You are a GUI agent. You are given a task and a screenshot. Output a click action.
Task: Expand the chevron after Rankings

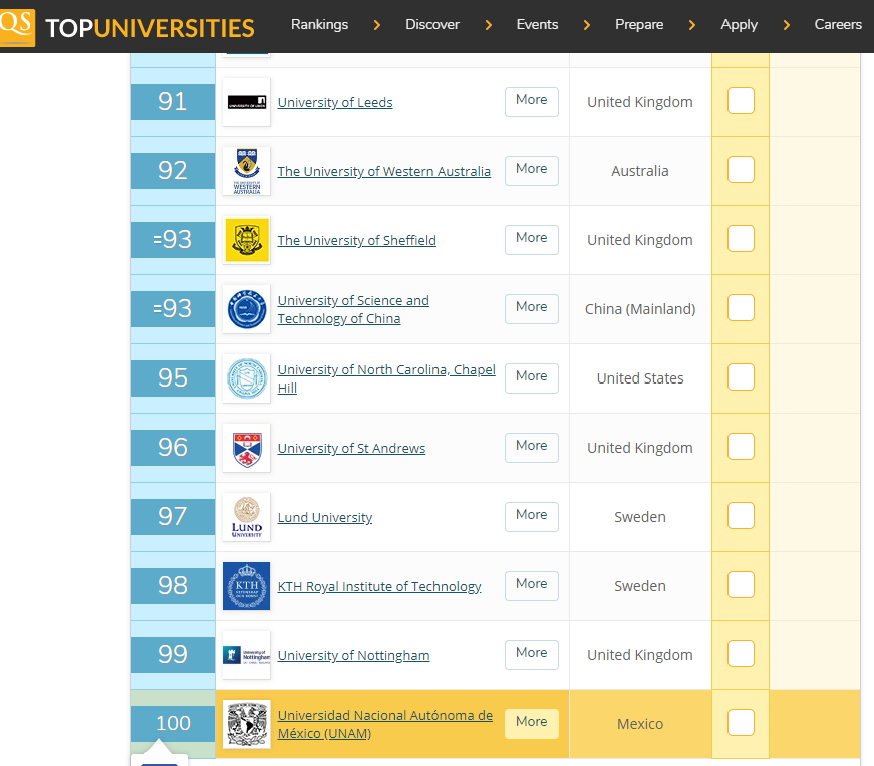pyautogui.click(x=377, y=25)
